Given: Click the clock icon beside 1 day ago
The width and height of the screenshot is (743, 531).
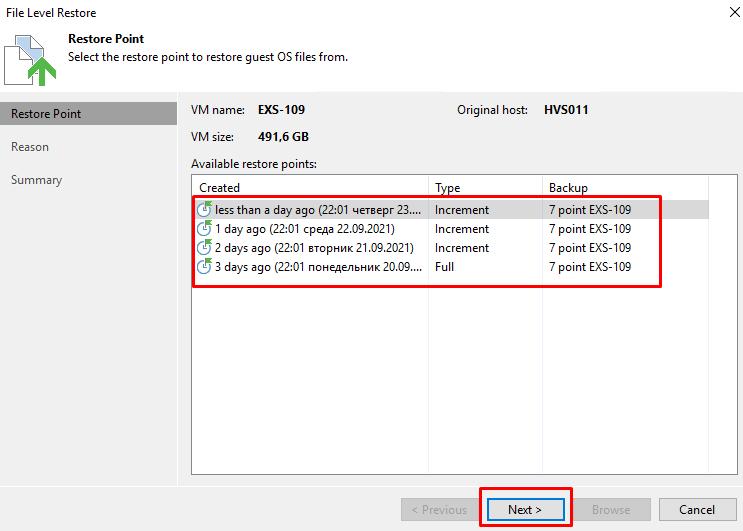Looking at the screenshot, I should click(205, 229).
